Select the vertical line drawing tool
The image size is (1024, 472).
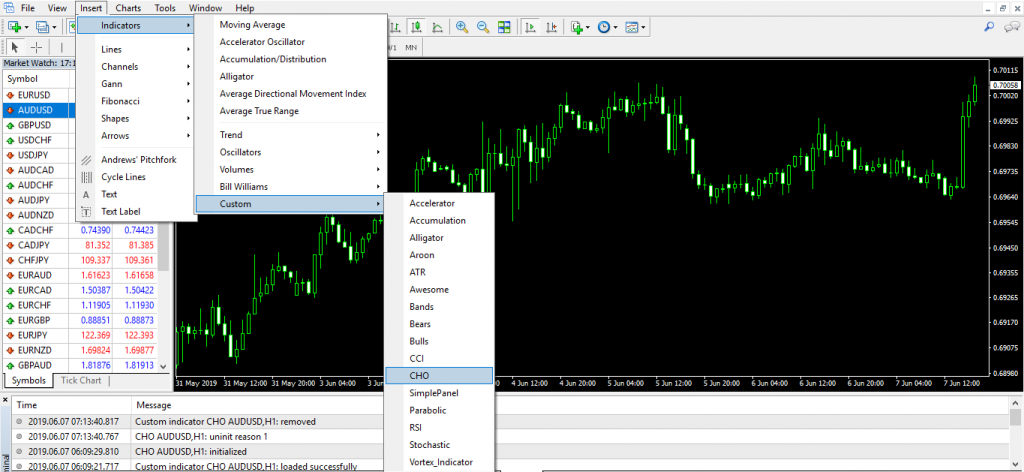click(62, 47)
